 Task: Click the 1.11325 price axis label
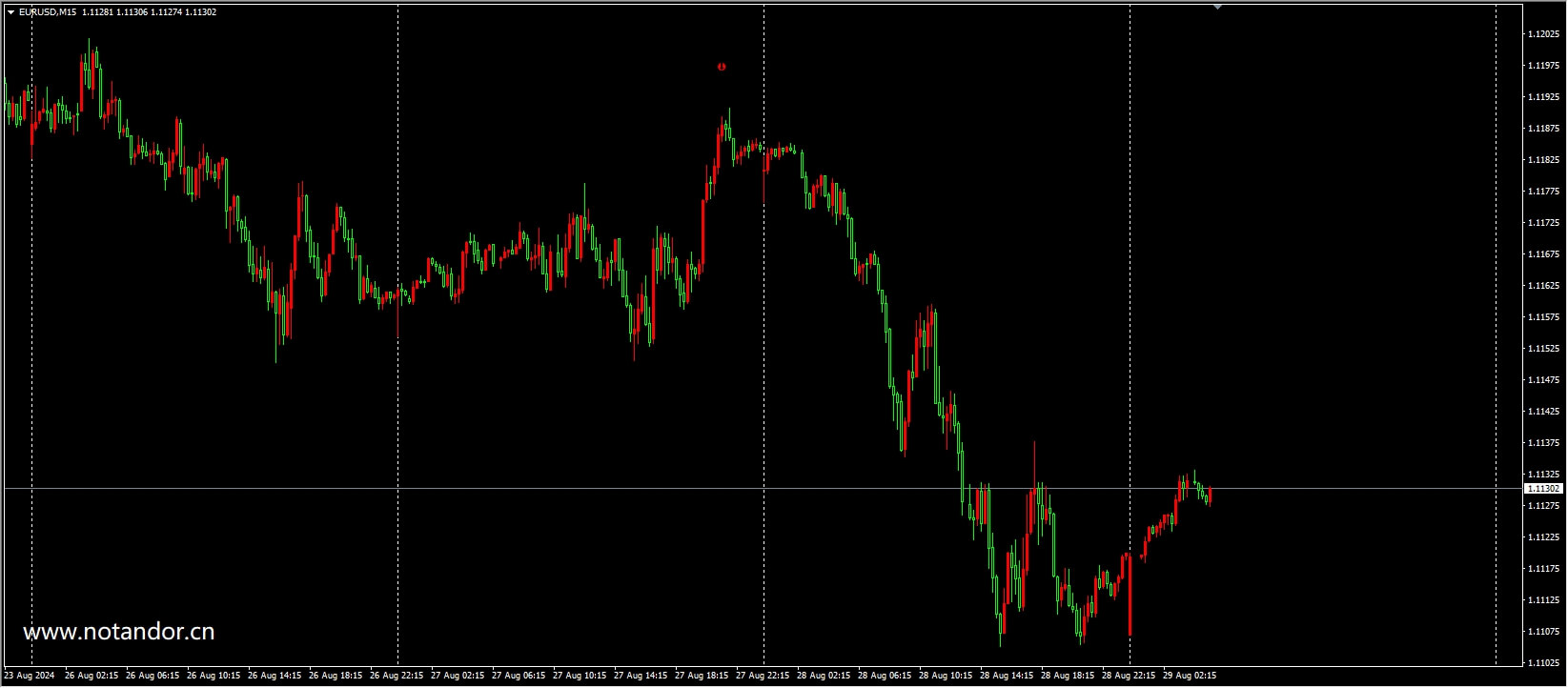[1543, 475]
